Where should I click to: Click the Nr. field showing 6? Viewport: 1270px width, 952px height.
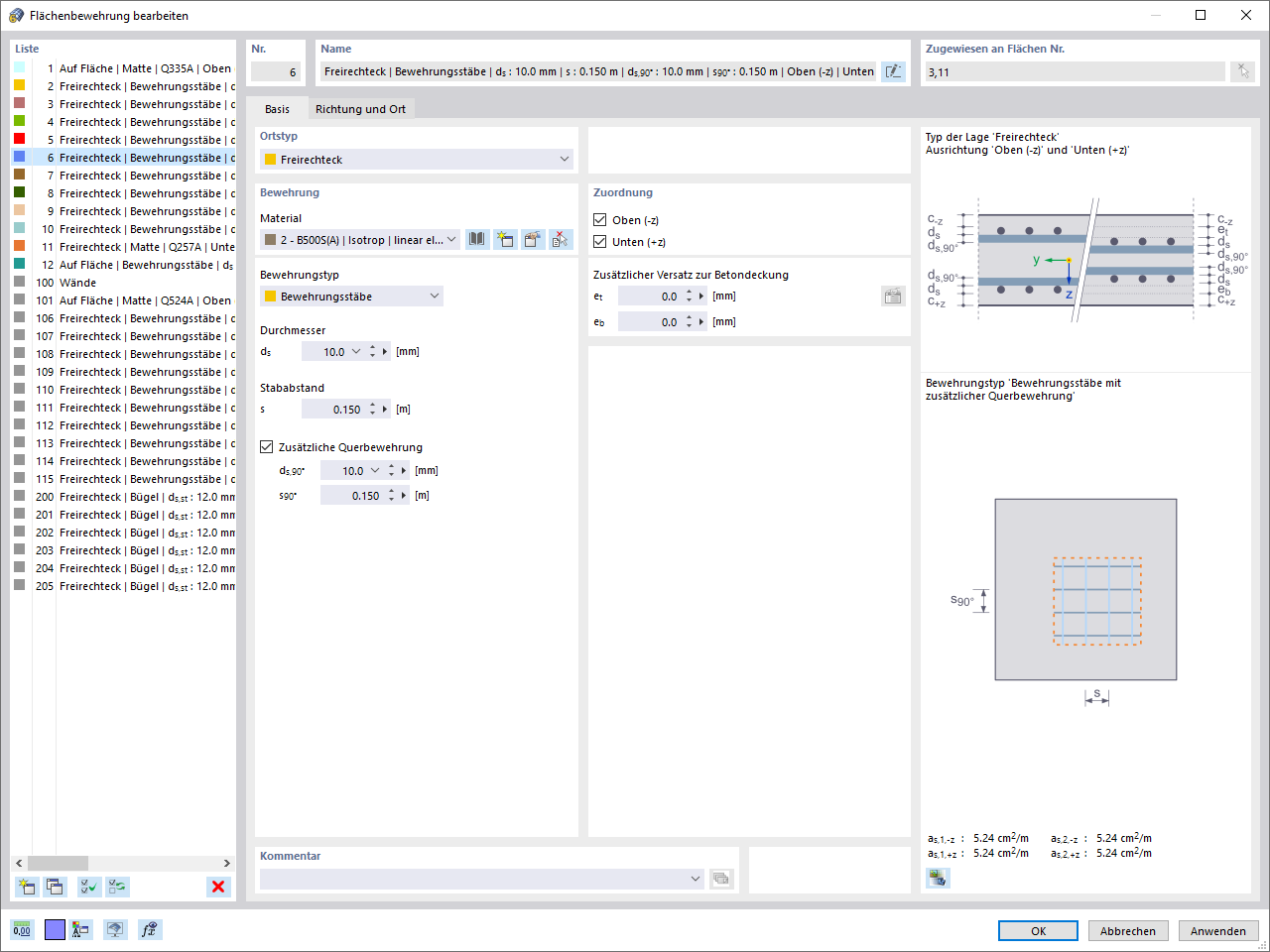pos(275,71)
